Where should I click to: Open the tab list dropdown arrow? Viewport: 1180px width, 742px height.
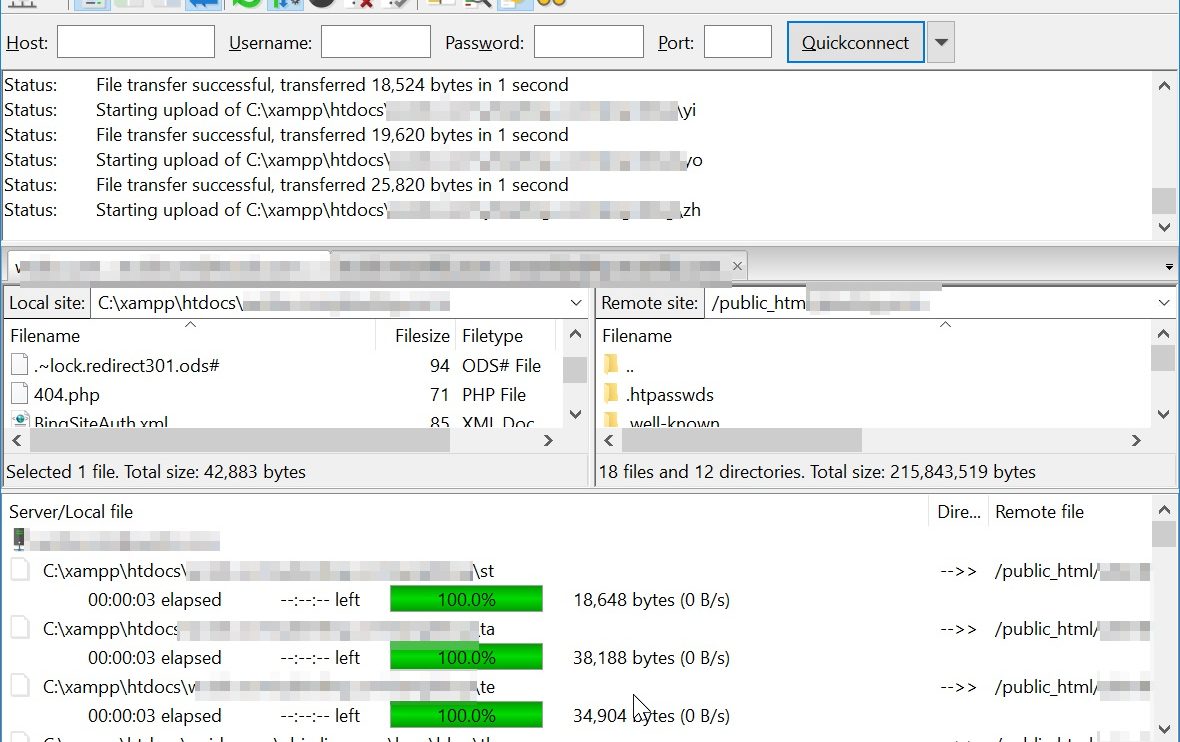(1169, 266)
